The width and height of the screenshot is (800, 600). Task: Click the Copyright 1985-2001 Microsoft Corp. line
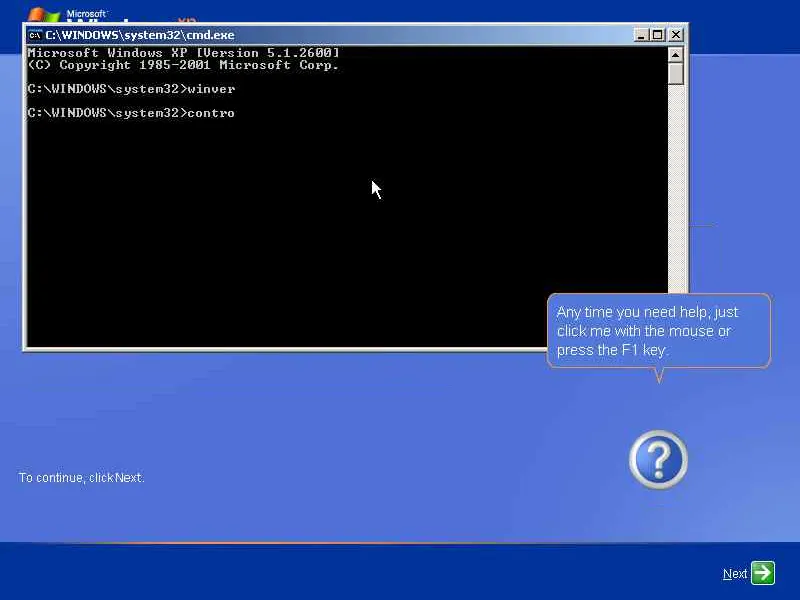(183, 65)
